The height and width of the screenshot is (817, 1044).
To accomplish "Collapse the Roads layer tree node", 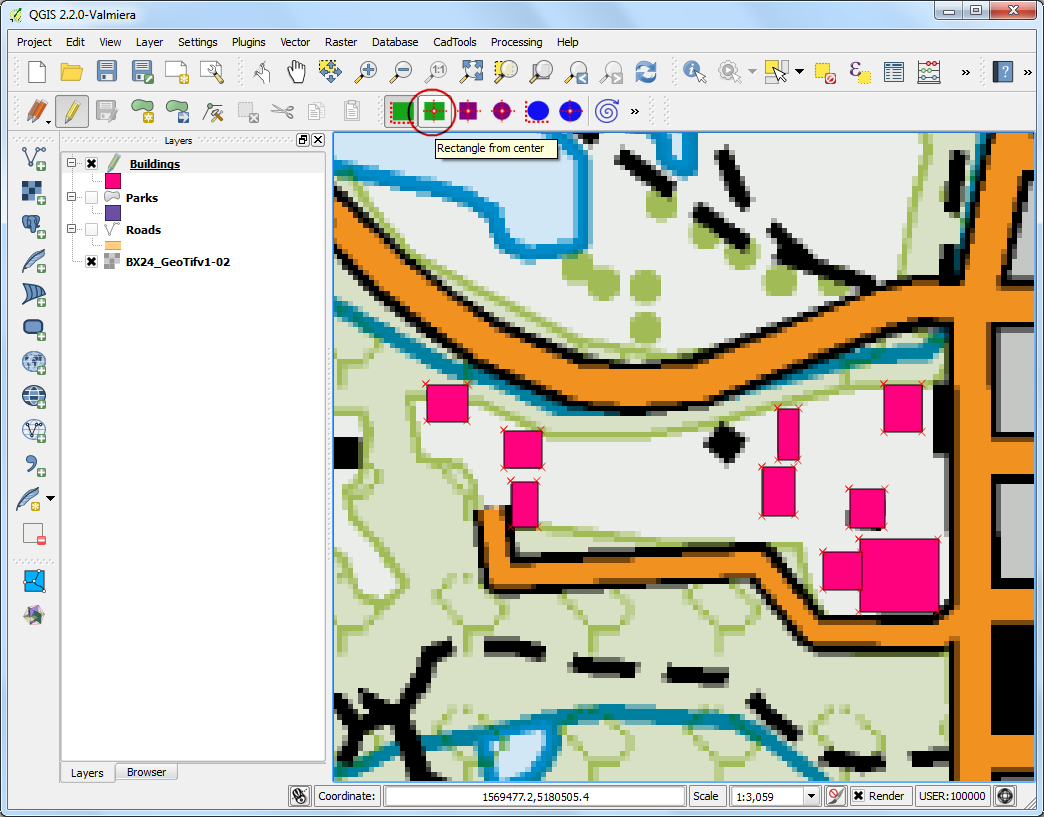I will pos(71,229).
